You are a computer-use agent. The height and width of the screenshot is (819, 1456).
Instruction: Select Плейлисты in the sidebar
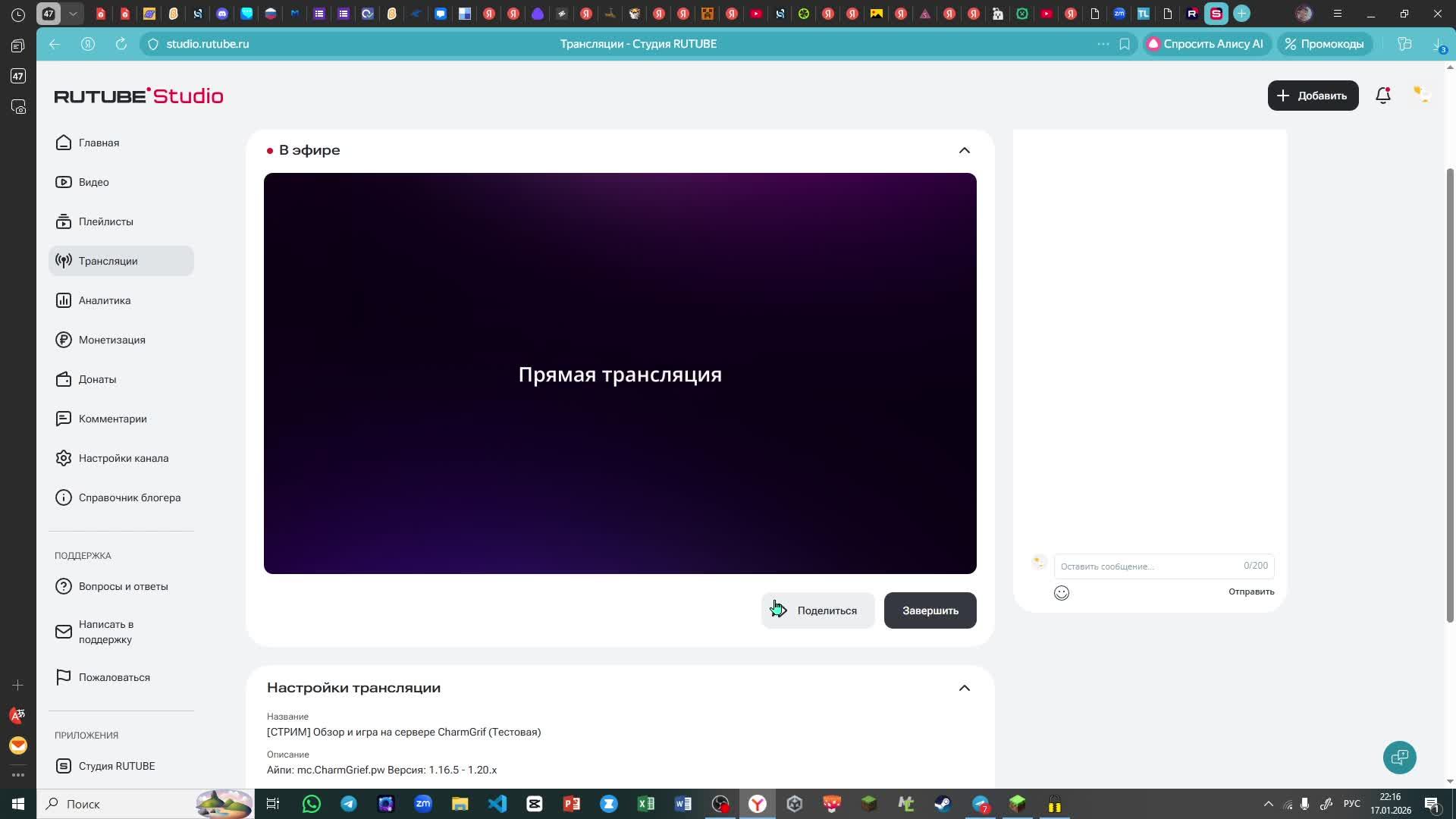click(105, 221)
